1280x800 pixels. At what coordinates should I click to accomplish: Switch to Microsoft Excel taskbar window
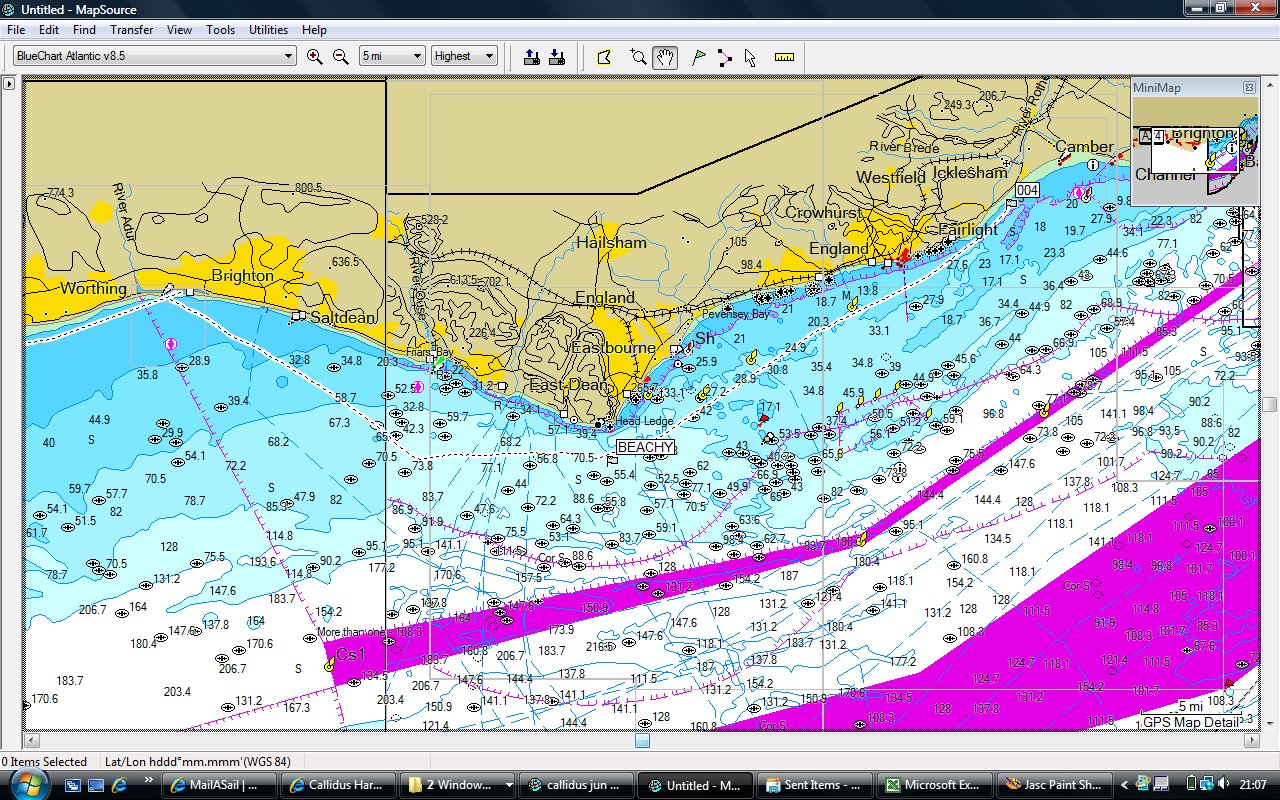[x=936, y=785]
